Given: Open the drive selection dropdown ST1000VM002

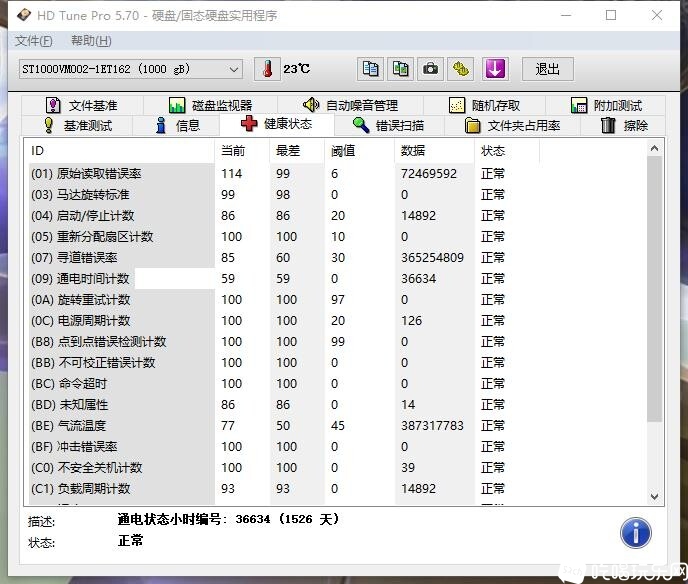Looking at the screenshot, I should tap(131, 69).
